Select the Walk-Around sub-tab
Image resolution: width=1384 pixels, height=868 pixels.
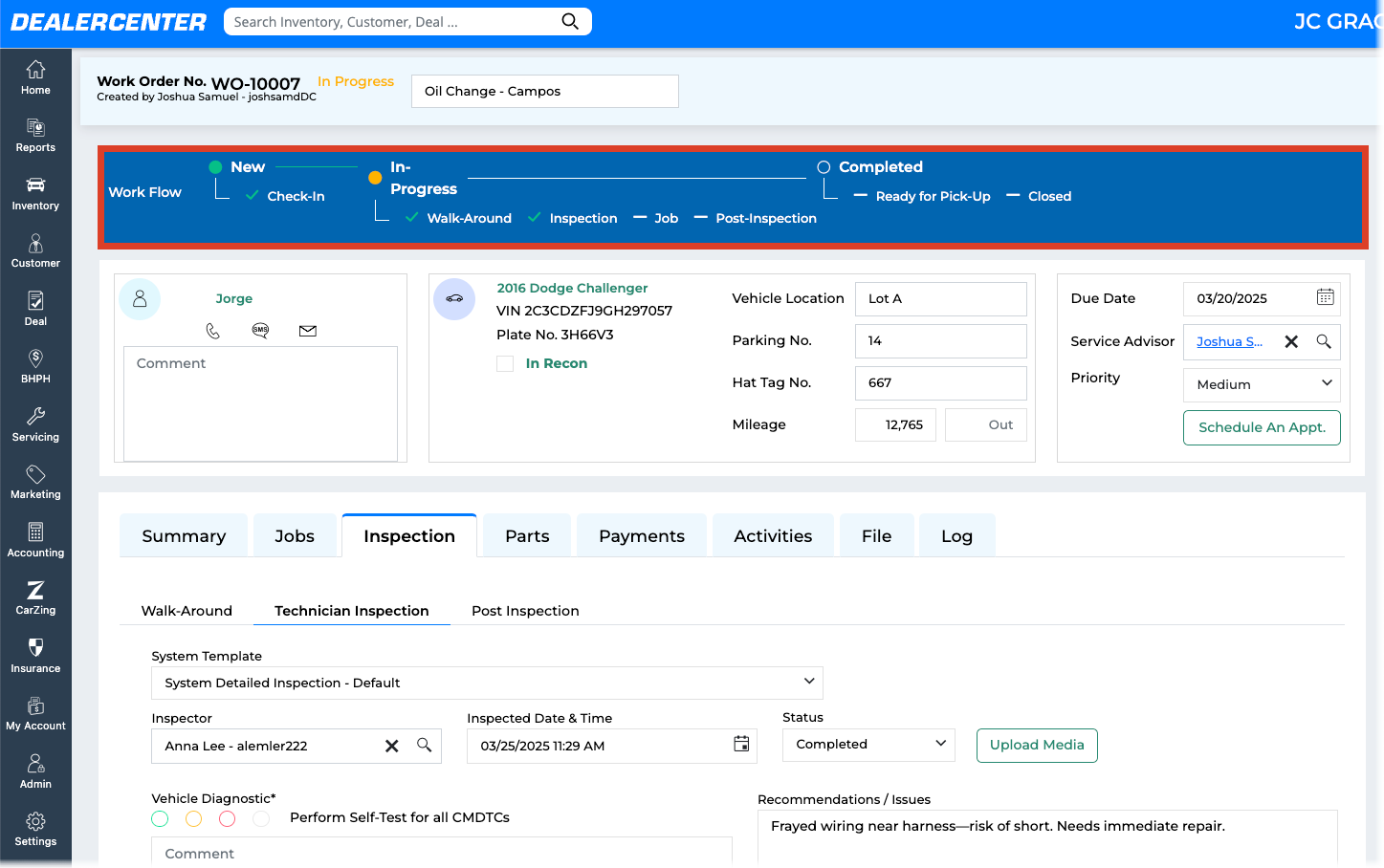[187, 611]
